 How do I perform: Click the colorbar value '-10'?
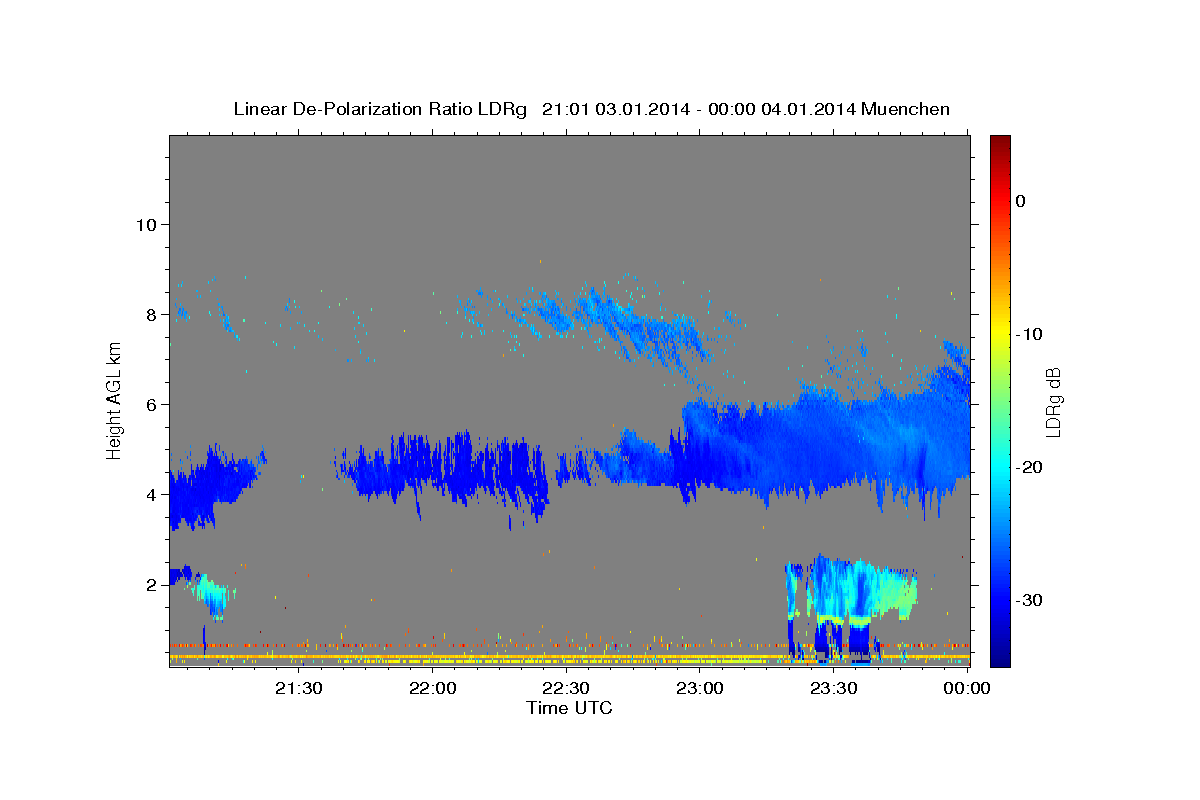click(x=1029, y=334)
